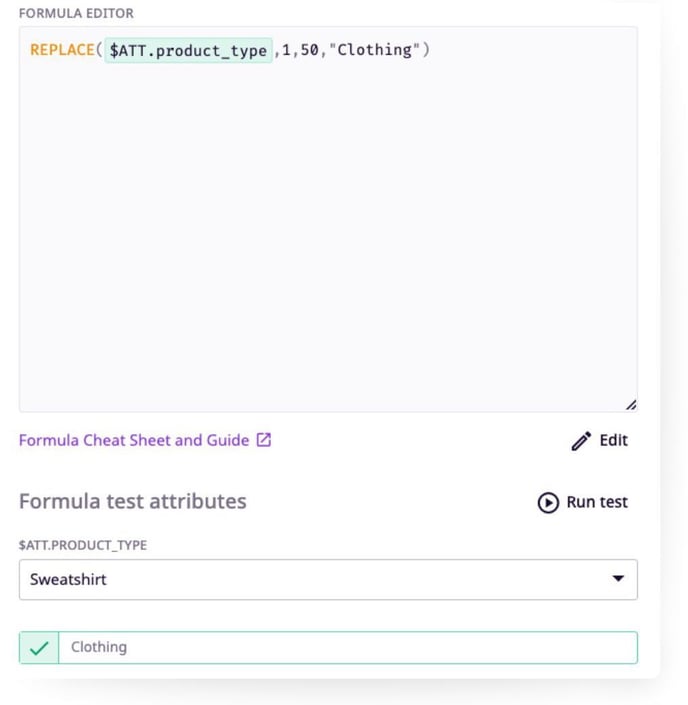Click the green checkmark result icon
Screen dimensions: 688x705
39,648
